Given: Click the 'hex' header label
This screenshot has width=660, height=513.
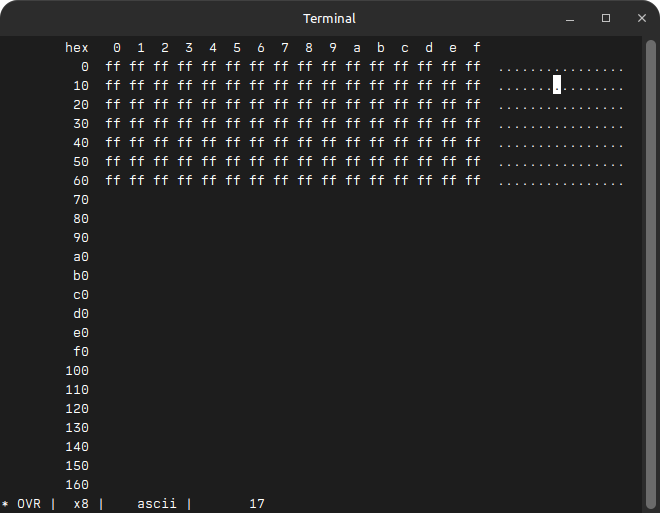Looking at the screenshot, I should pos(77,48).
